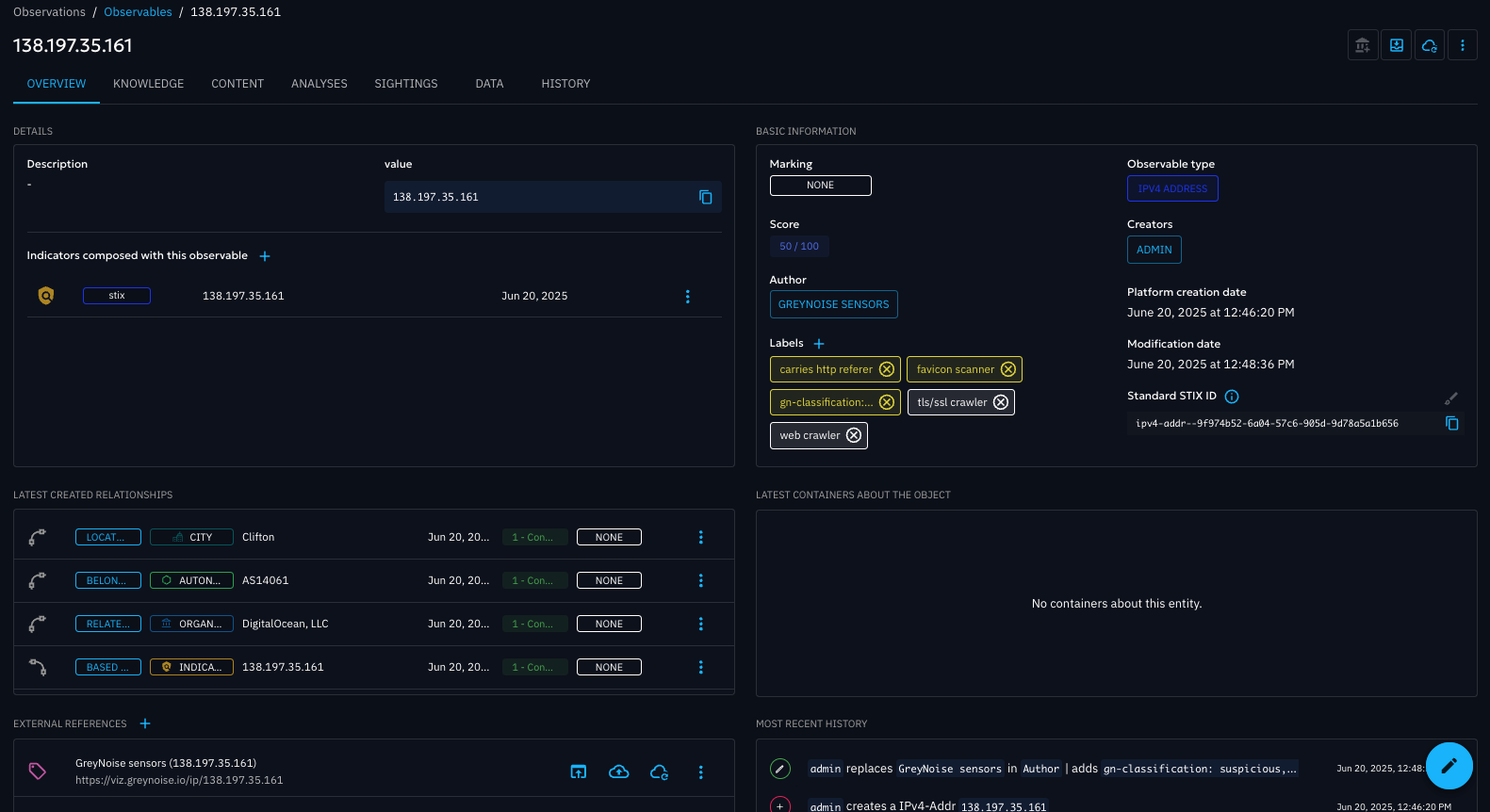This screenshot has height=812, width=1490.
Task: Copy the observable value 138.197.35.161
Action: [705, 197]
